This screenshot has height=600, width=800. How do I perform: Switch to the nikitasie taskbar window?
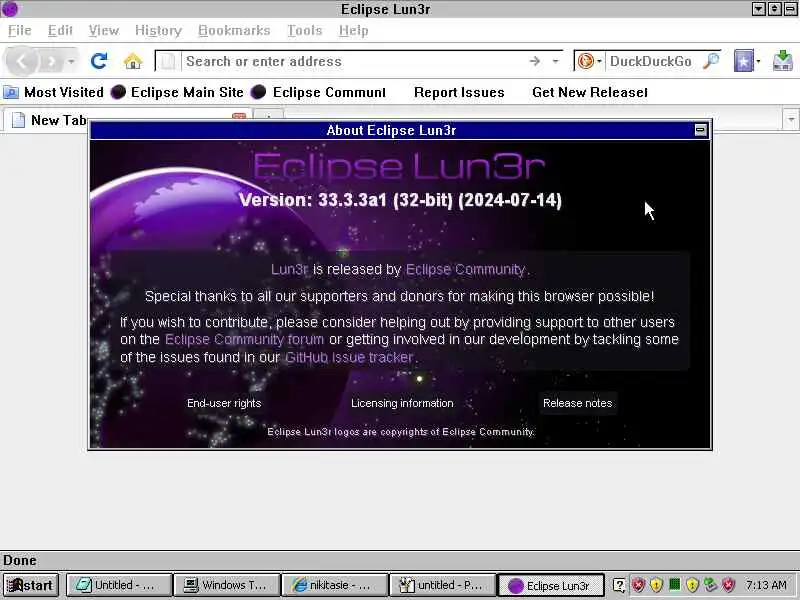334,585
